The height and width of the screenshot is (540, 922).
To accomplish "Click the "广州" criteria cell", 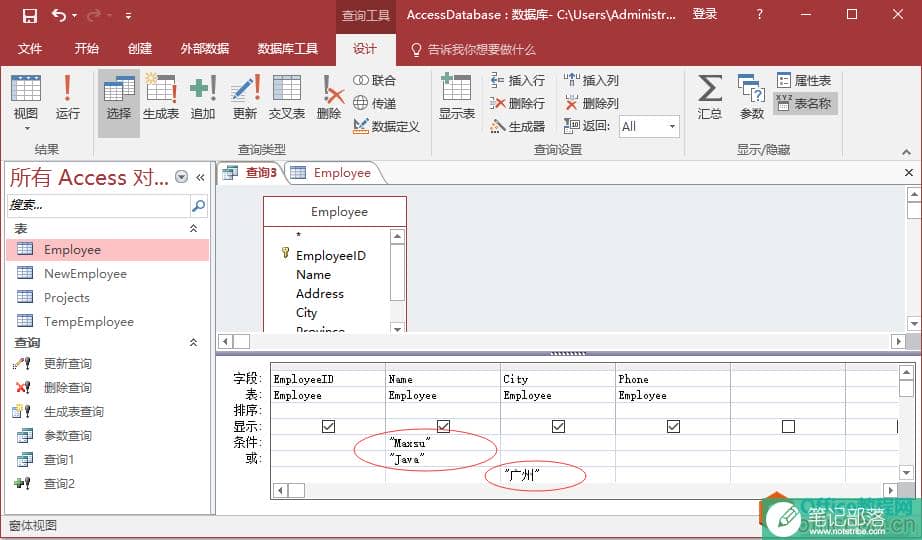I will 557,474.
